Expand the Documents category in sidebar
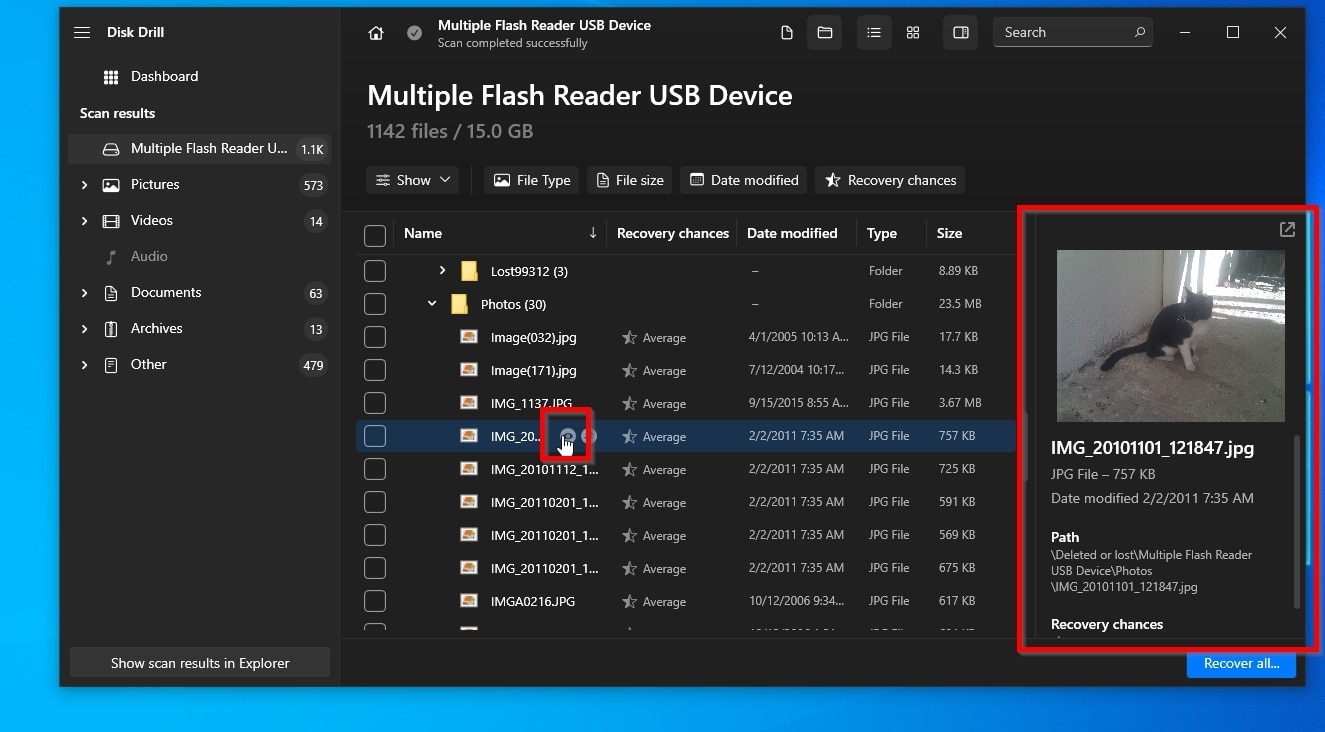This screenshot has height=732, width=1325. (84, 293)
